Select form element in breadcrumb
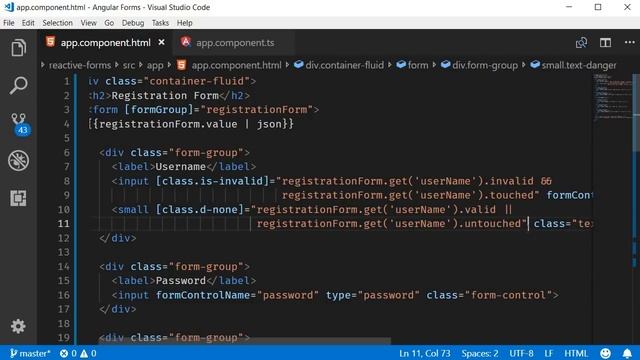 (x=418, y=65)
